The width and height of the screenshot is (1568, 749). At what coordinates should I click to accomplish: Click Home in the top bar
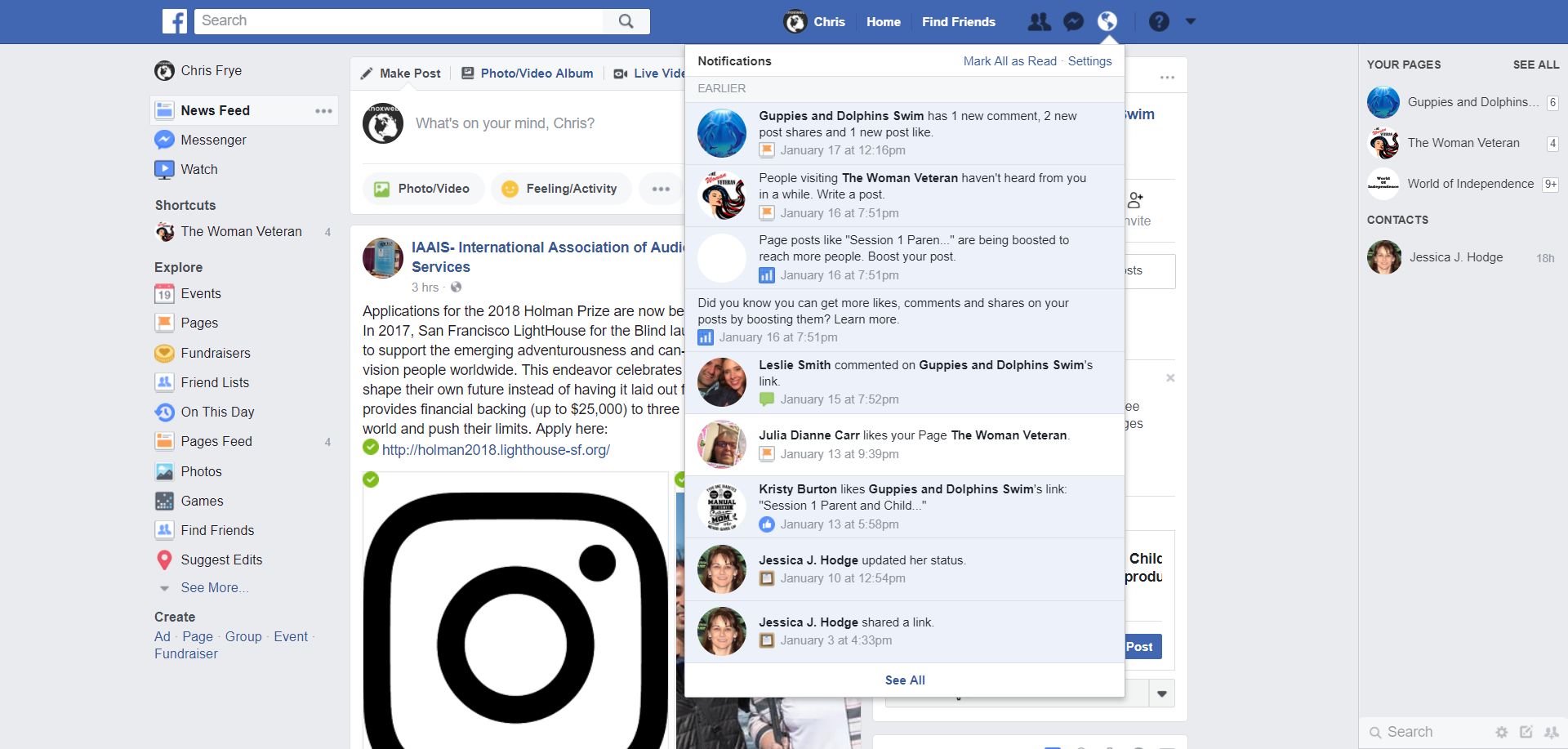884,22
